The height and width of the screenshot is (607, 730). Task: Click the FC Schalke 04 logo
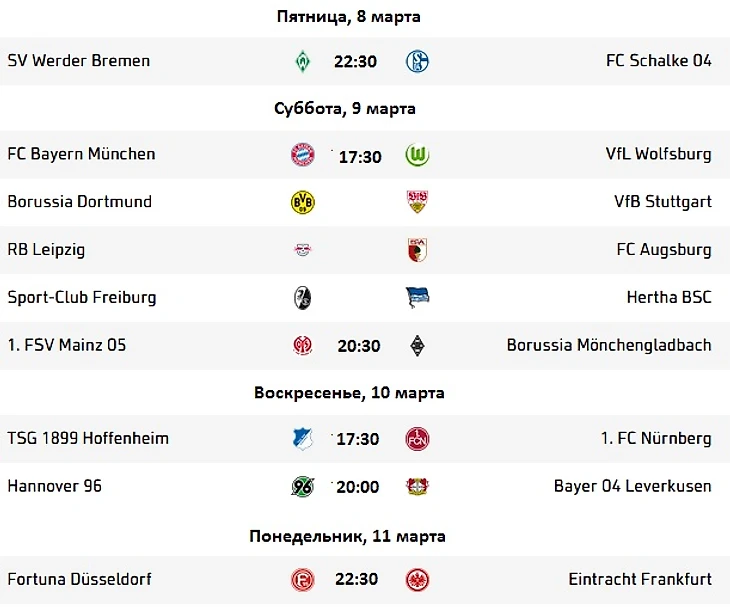tap(417, 61)
